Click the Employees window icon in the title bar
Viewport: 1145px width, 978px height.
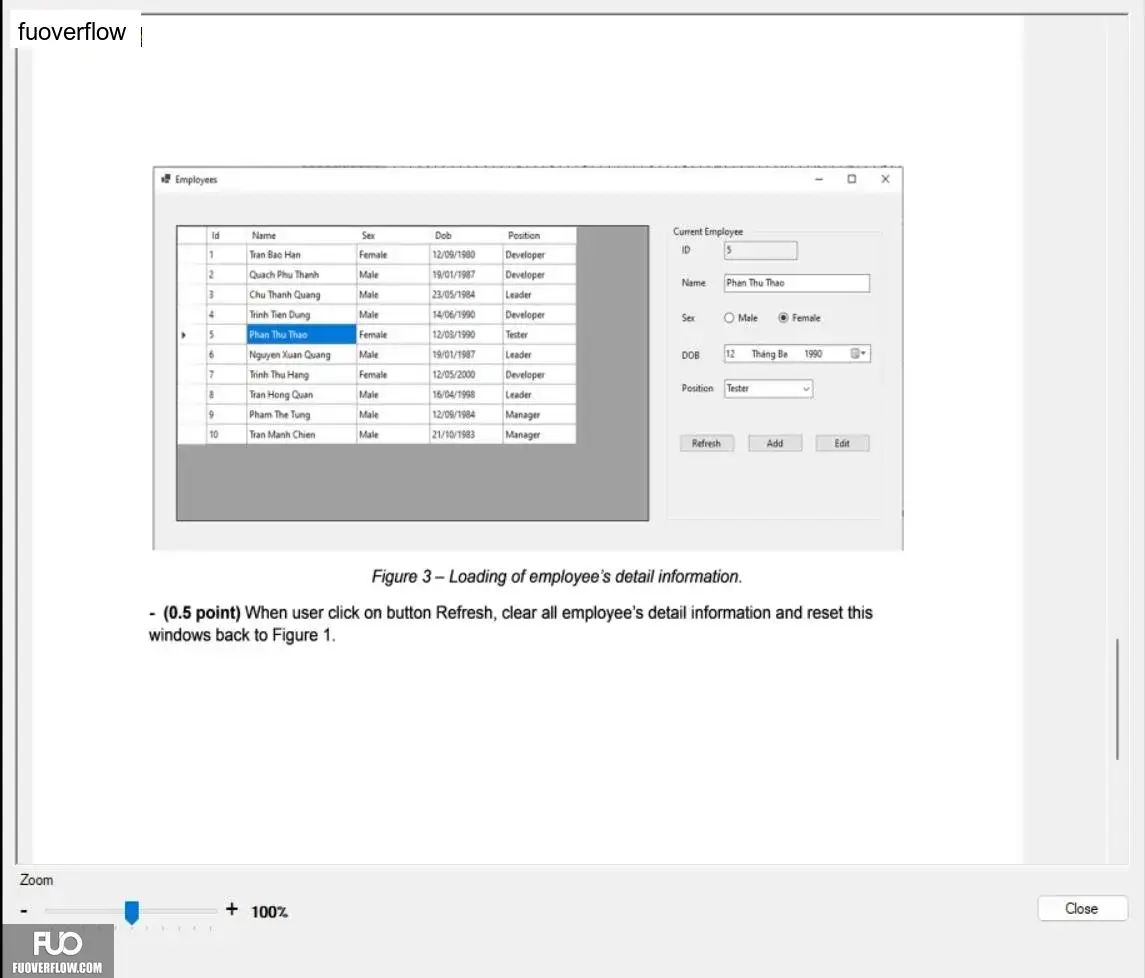tap(166, 179)
